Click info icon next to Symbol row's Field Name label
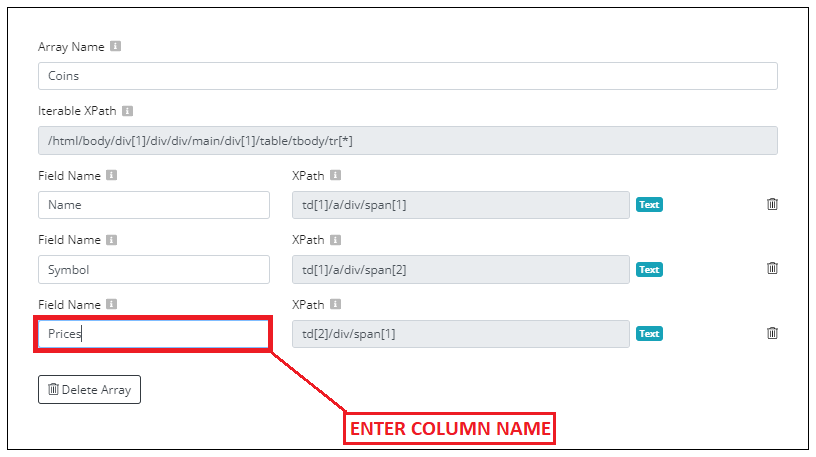 tap(111, 240)
